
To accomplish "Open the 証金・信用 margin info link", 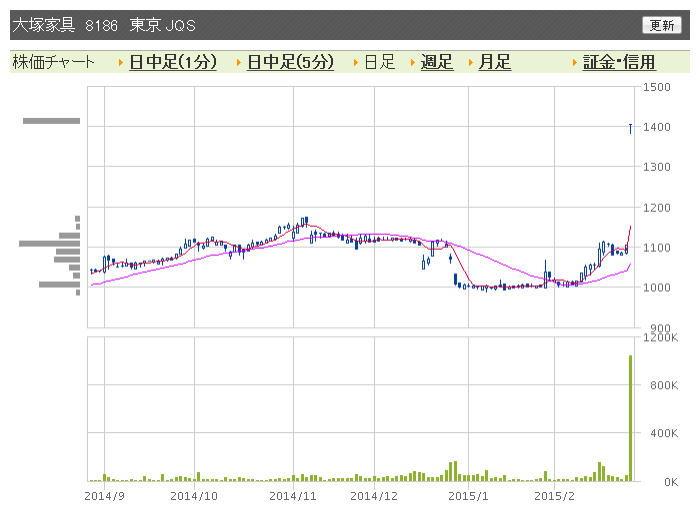I will coord(619,62).
